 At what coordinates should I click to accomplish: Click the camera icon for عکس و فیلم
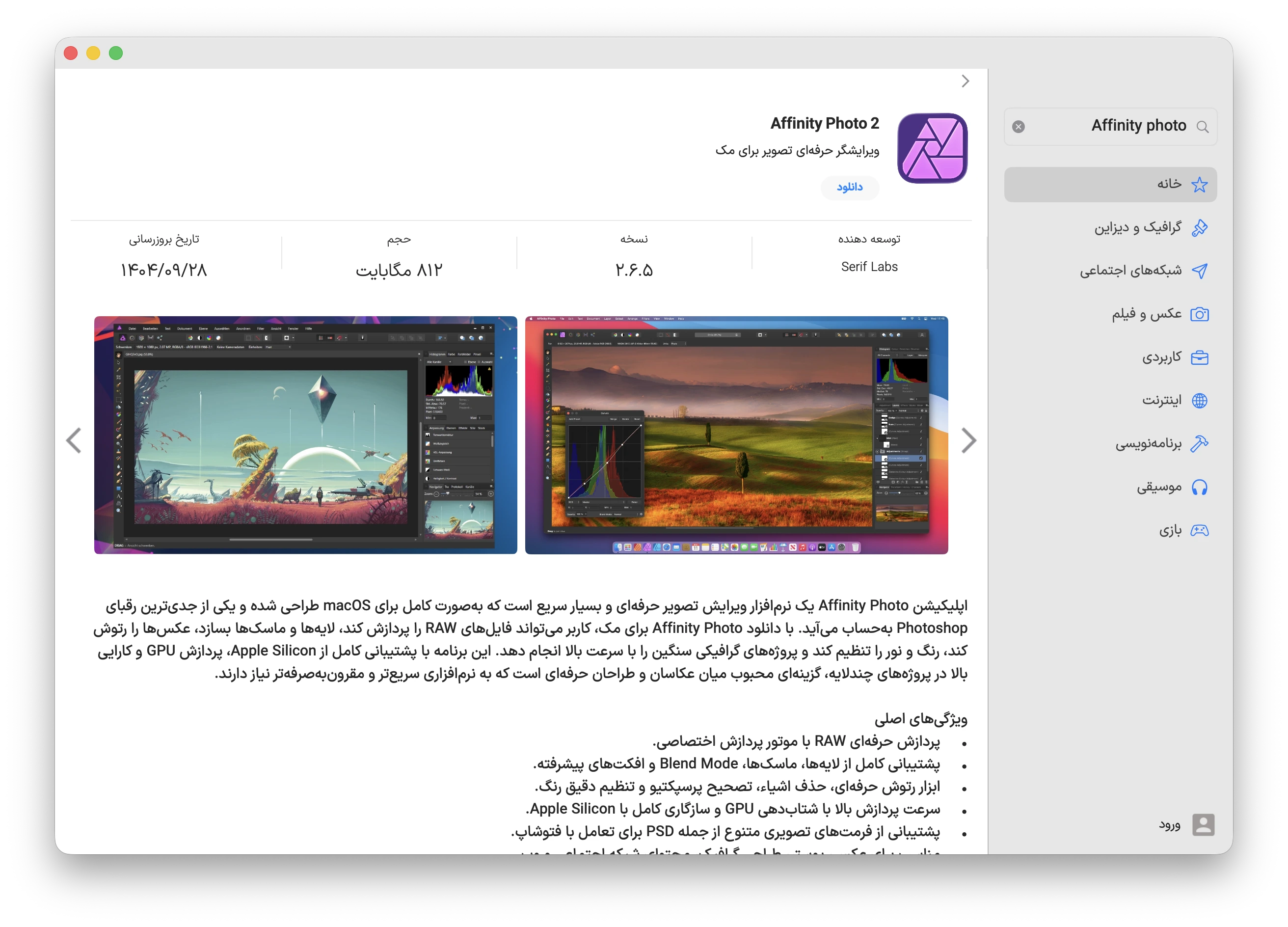pos(1201,314)
